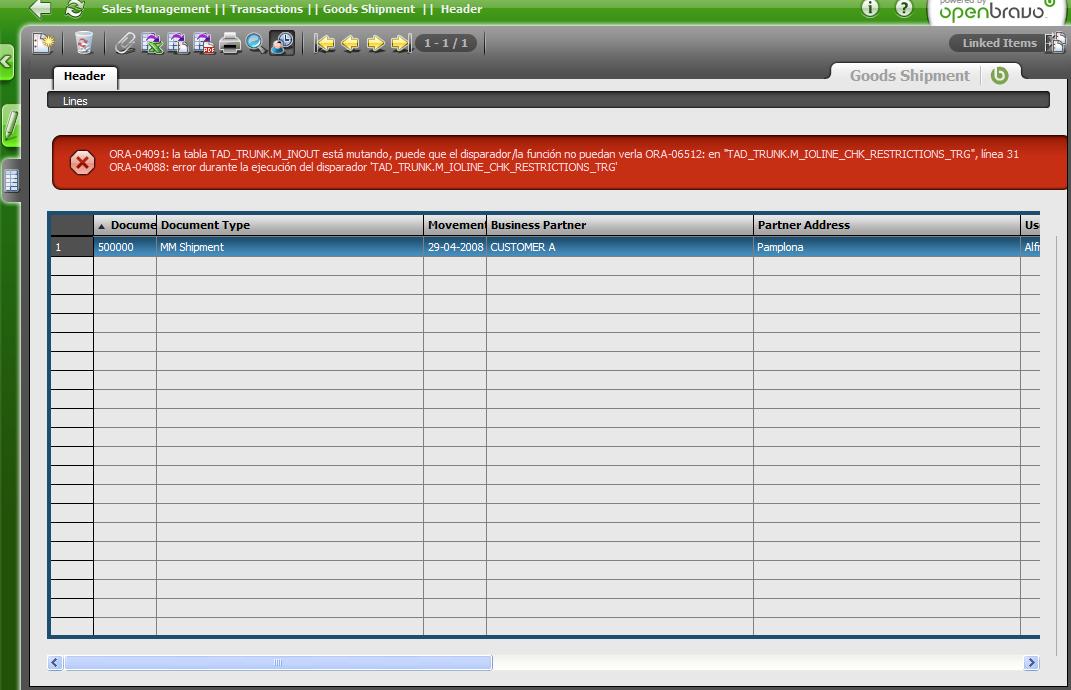Image resolution: width=1071 pixels, height=690 pixels.
Task: Open search with the magnifying glass icon
Action: click(256, 43)
